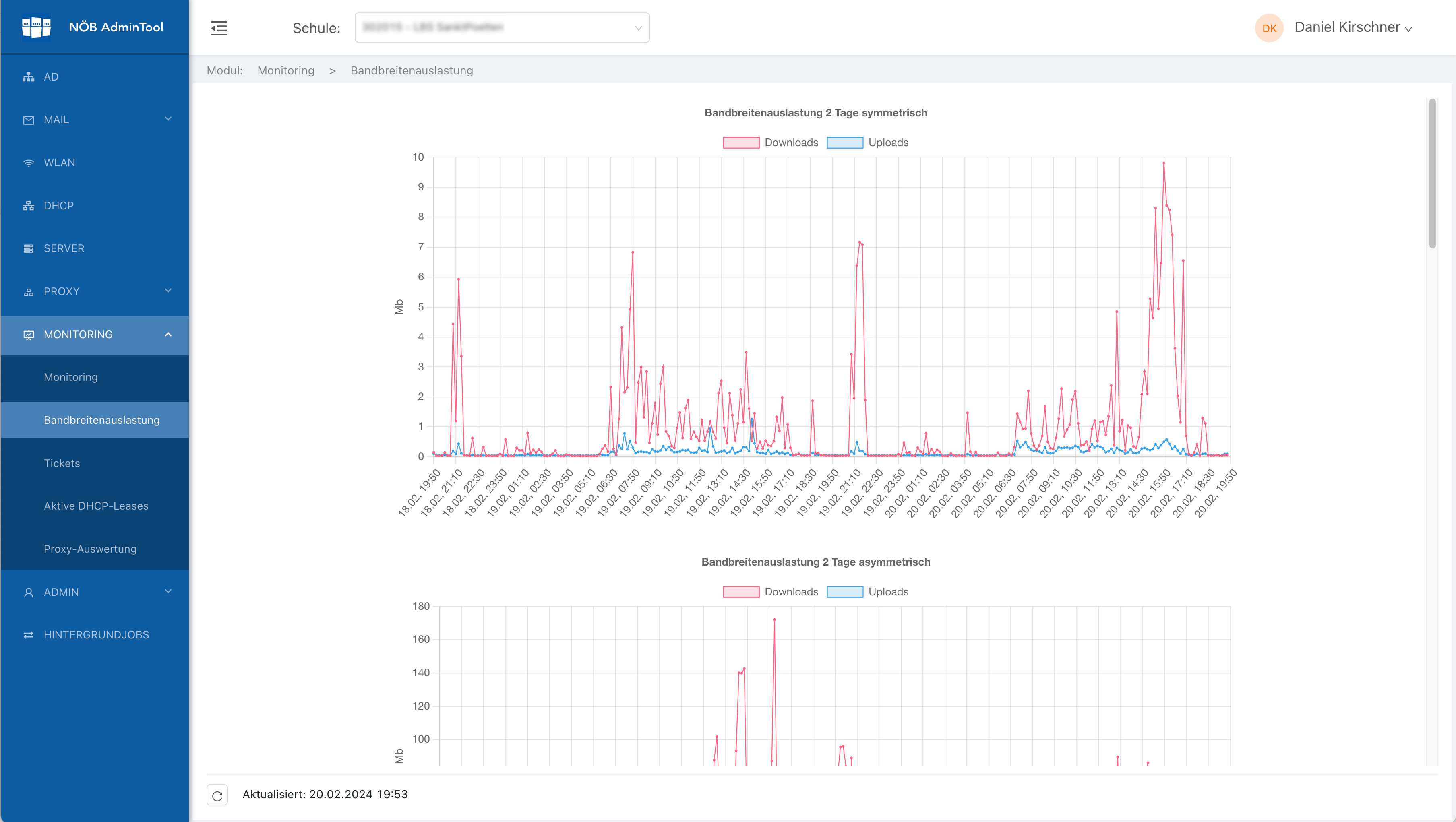Image resolution: width=1456 pixels, height=822 pixels.
Task: Click the pink Downloads swatch, symmetrisch chart
Action: pyautogui.click(x=741, y=143)
